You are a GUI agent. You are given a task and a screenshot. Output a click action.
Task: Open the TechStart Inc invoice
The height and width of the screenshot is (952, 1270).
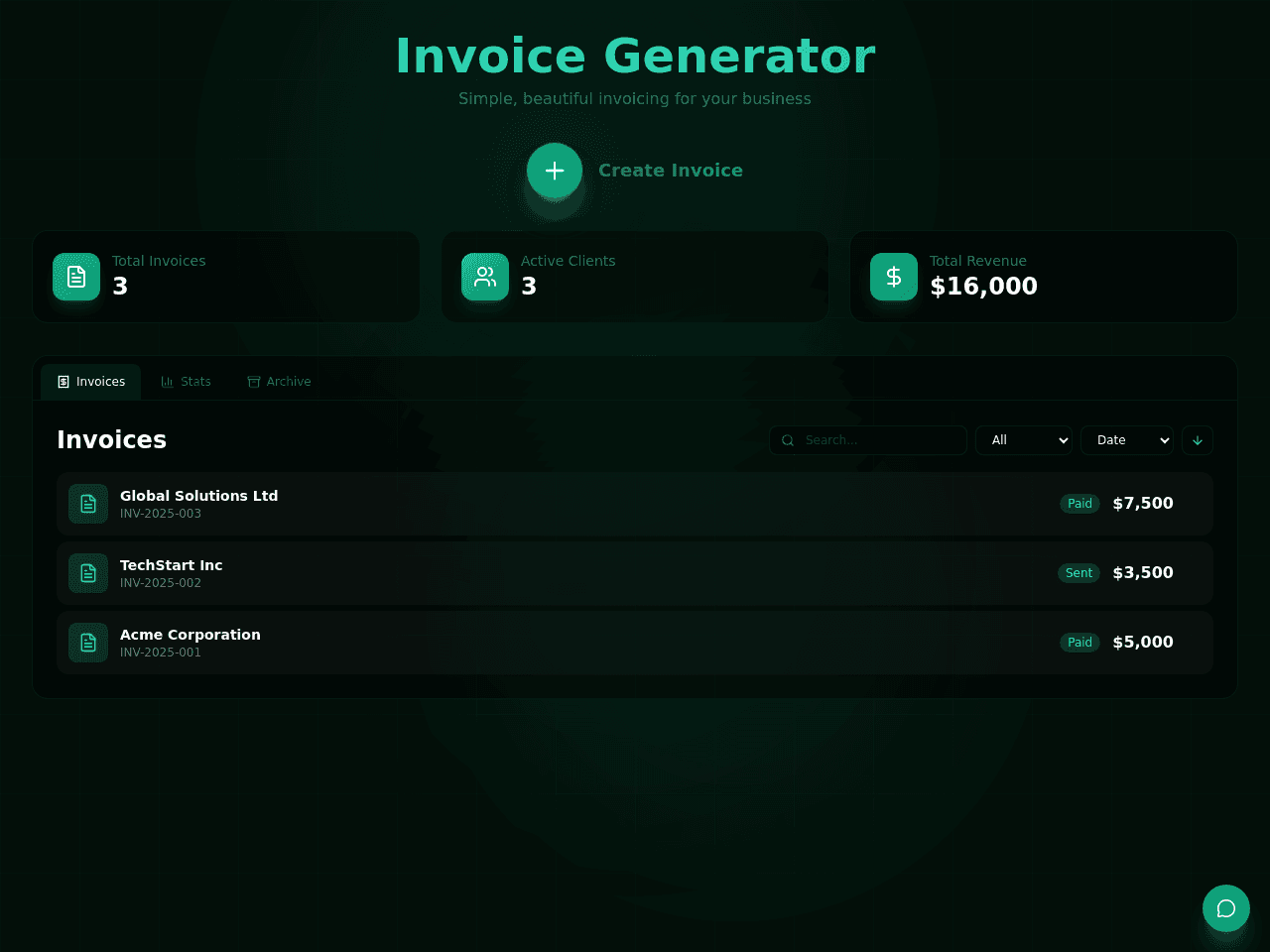click(635, 573)
